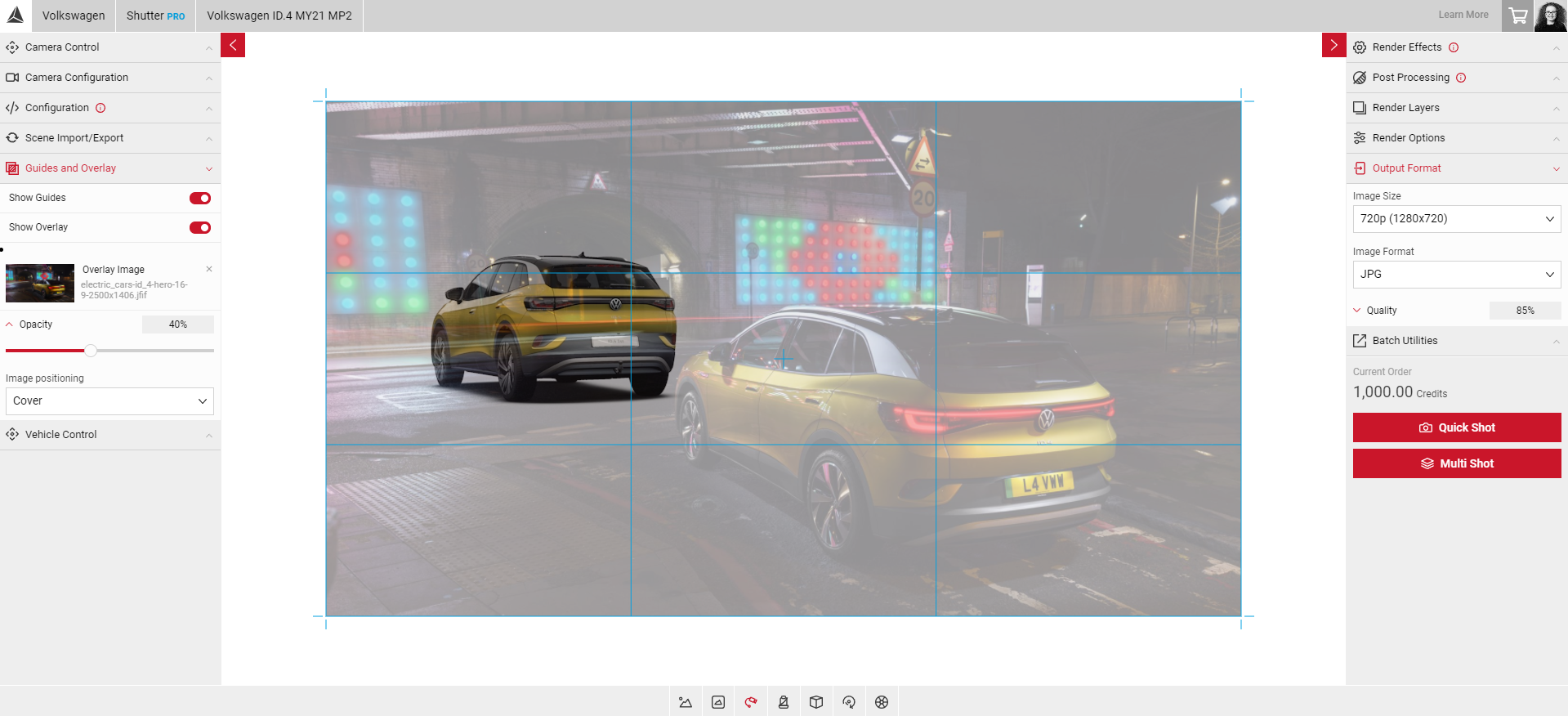Click the overlay filename 'electric_cars-id_4-hero-16-9-2500x1406.jfif'

click(x=134, y=290)
